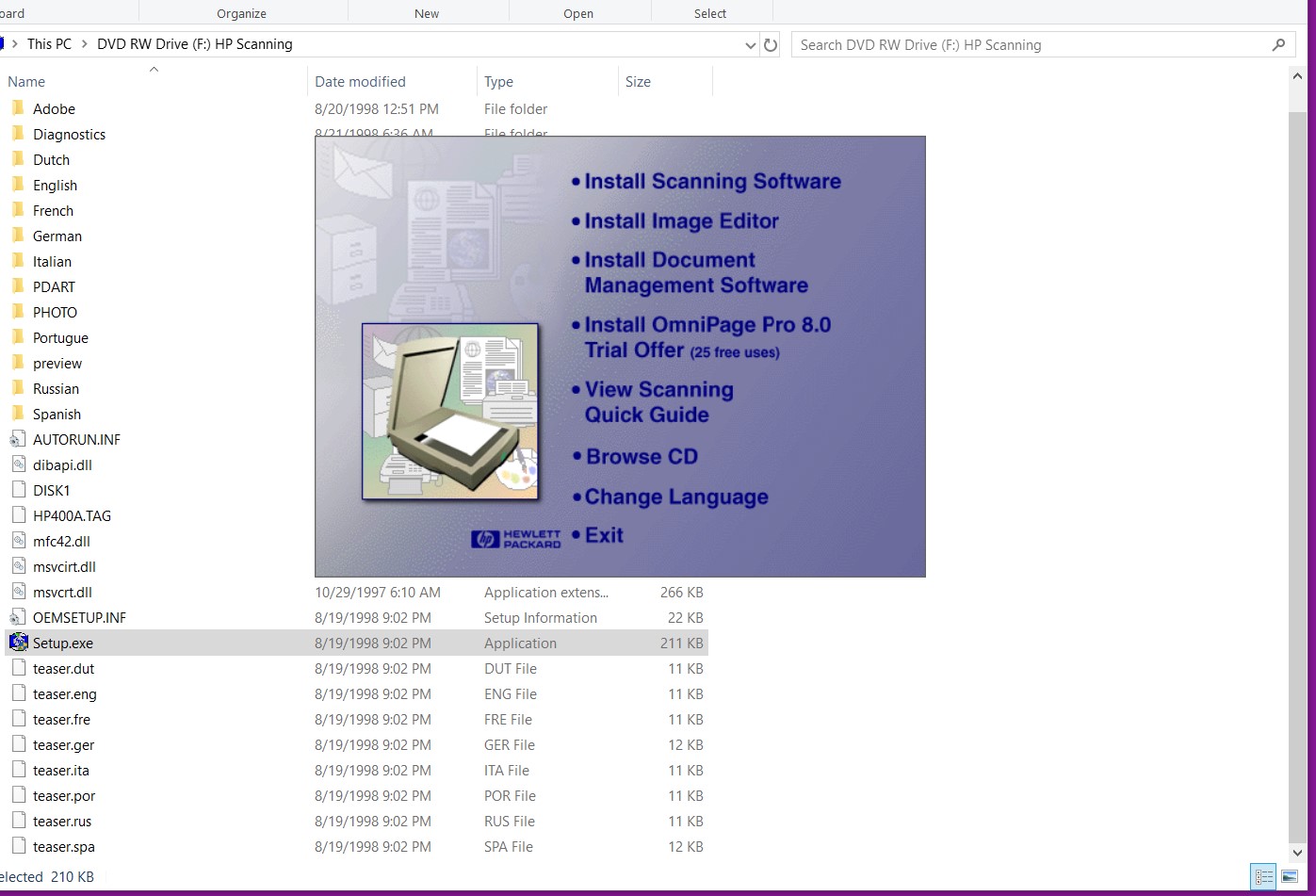The image size is (1316, 896).
Task: Click the German folder icon
Action: tap(18, 236)
